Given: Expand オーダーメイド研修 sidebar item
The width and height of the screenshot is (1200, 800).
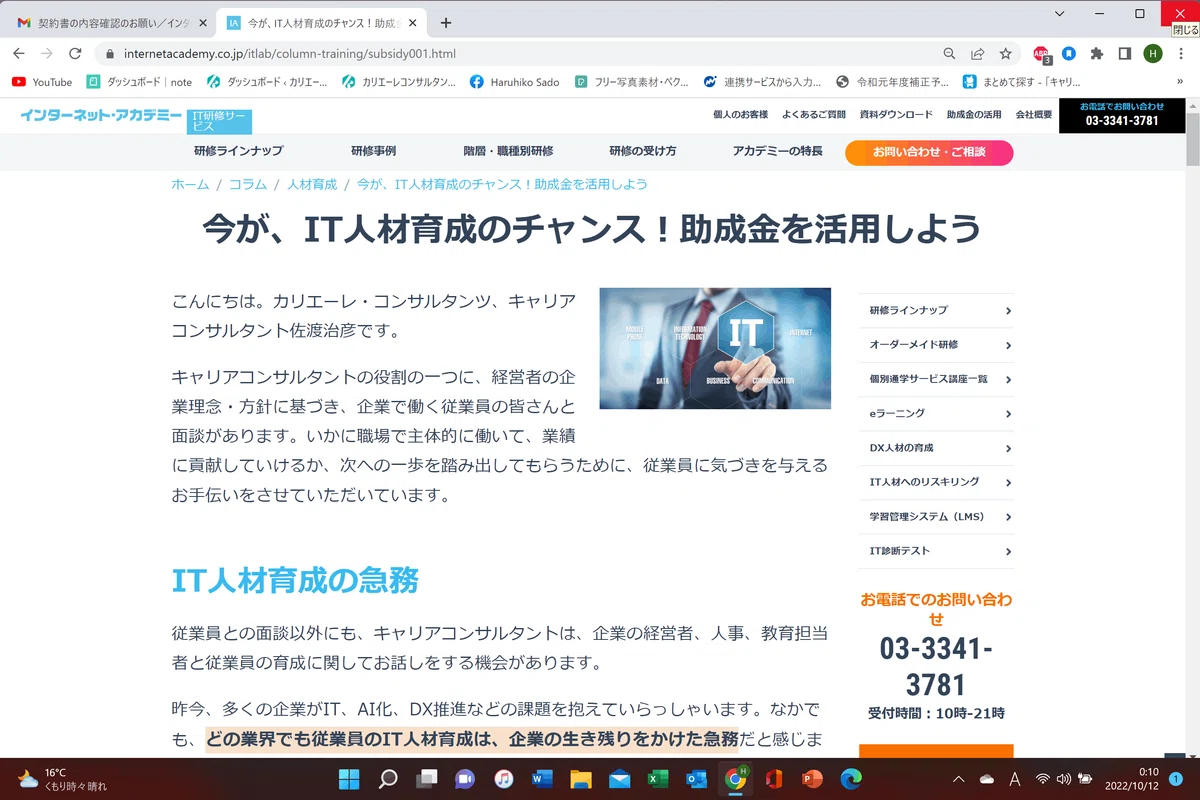Looking at the screenshot, I should (936, 344).
